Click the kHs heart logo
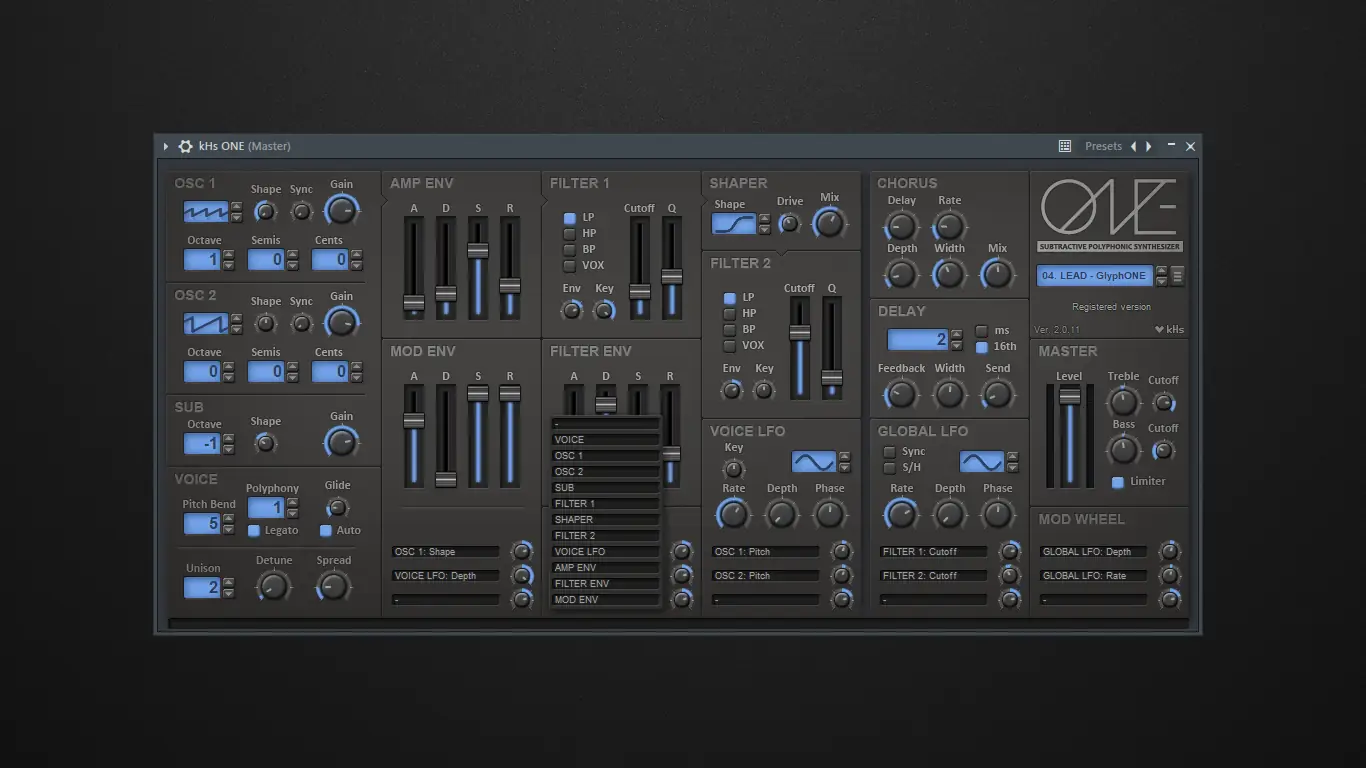This screenshot has height=768, width=1366. [1169, 329]
